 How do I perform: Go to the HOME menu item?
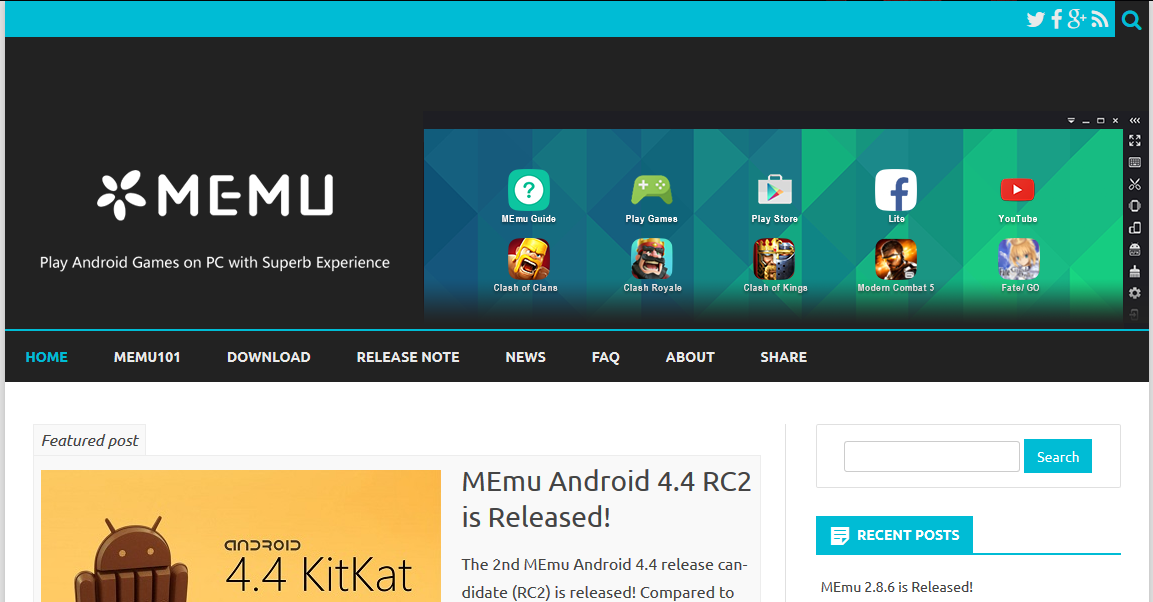pos(46,357)
